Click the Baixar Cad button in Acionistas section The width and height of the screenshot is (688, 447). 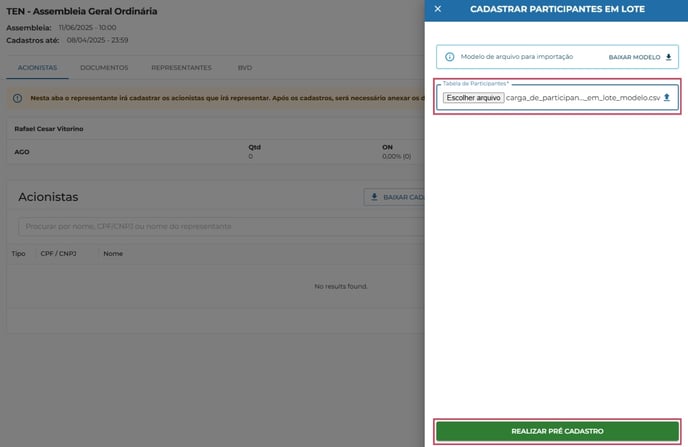tap(394, 197)
